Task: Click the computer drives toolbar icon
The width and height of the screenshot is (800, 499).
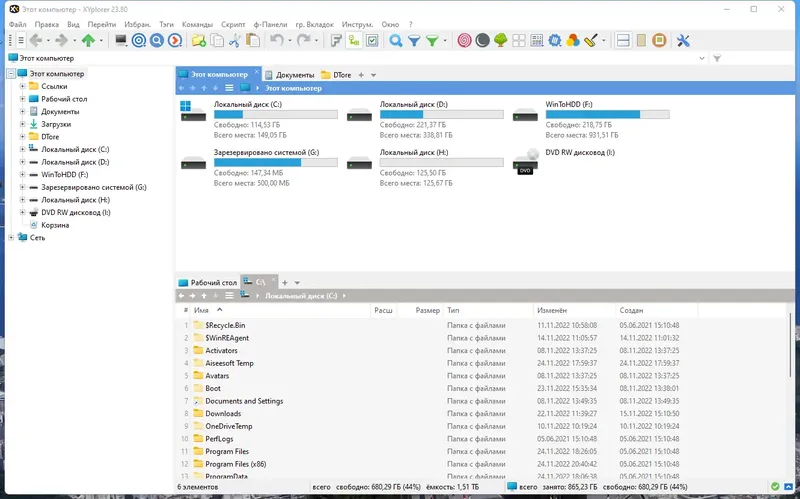Action: coord(121,40)
